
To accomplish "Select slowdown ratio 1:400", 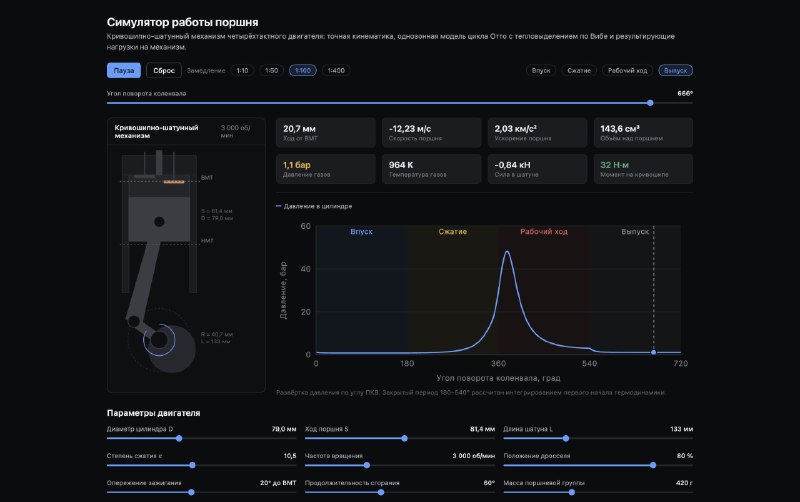I will pyautogui.click(x=336, y=70).
